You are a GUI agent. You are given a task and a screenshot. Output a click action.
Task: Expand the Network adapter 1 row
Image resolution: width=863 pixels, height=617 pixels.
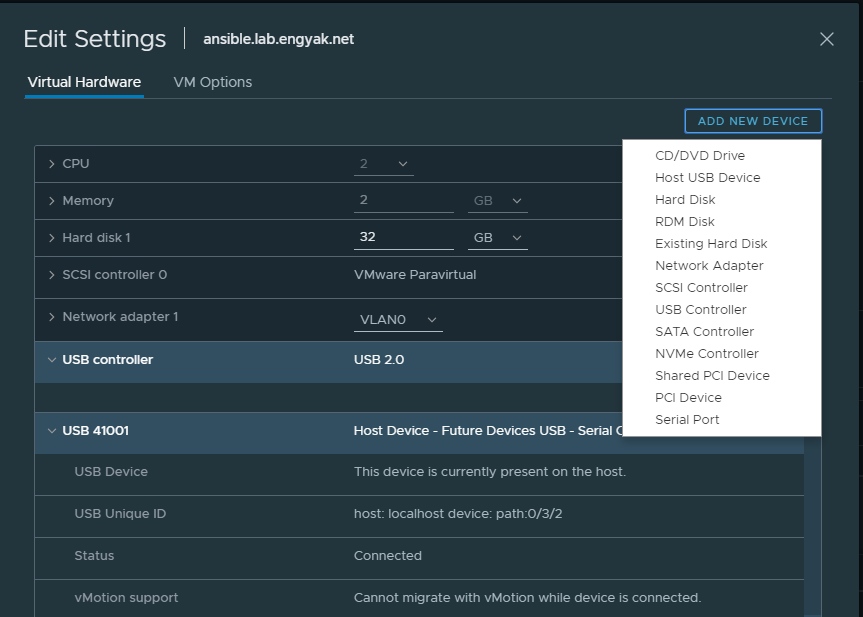[x=52, y=317]
